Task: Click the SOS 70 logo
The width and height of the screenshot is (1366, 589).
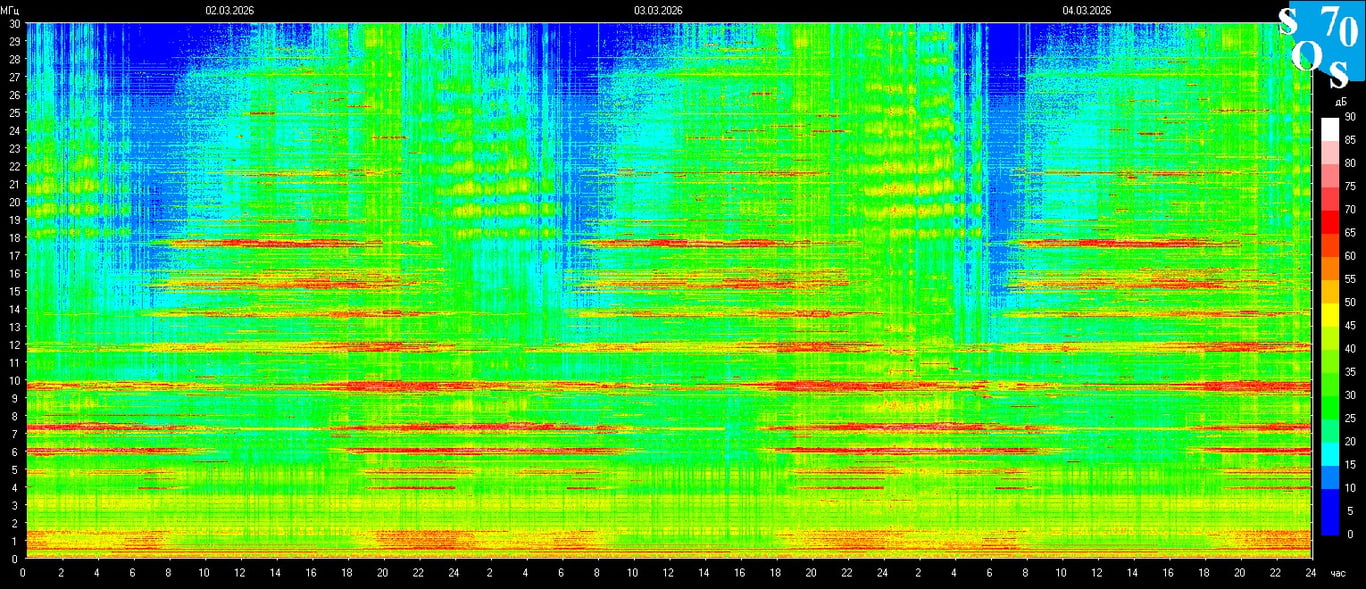Action: 1321,46
